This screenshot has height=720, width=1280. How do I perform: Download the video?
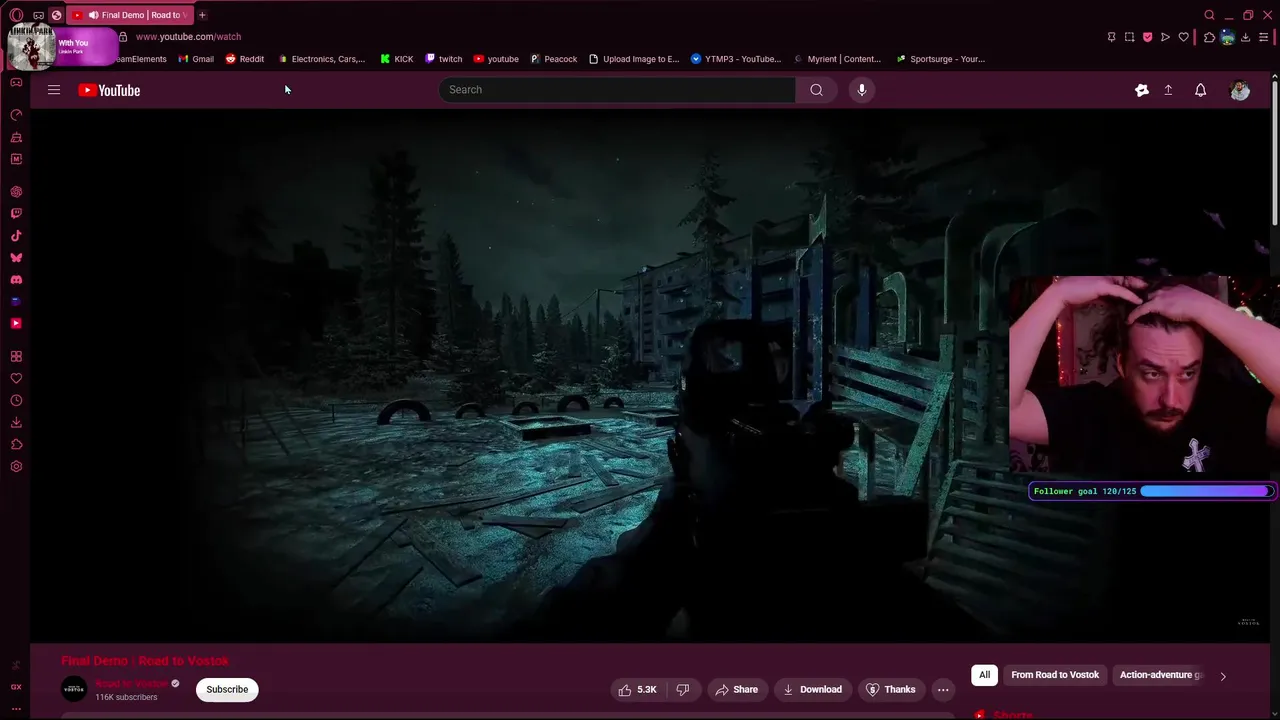point(812,689)
